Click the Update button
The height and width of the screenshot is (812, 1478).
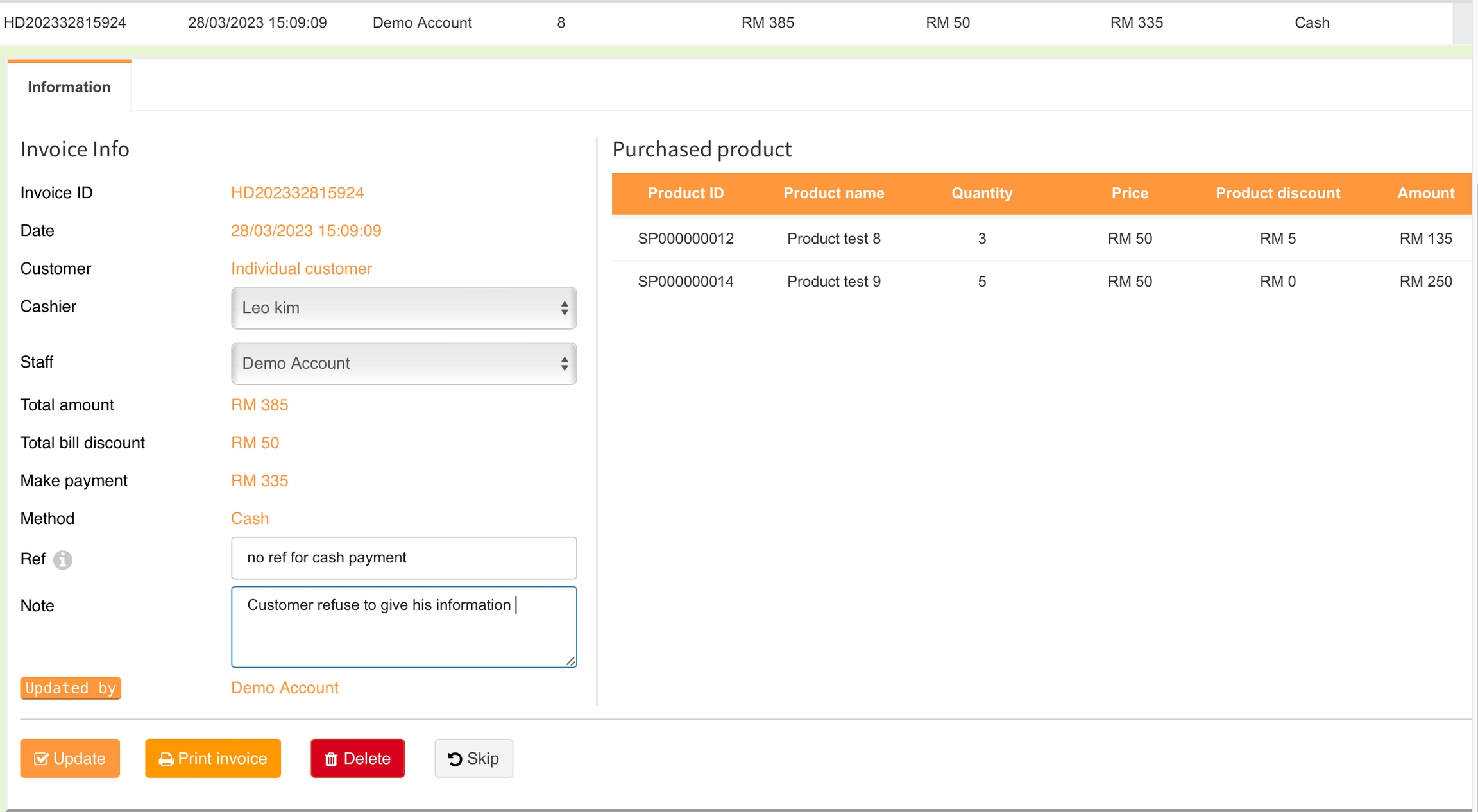70,758
